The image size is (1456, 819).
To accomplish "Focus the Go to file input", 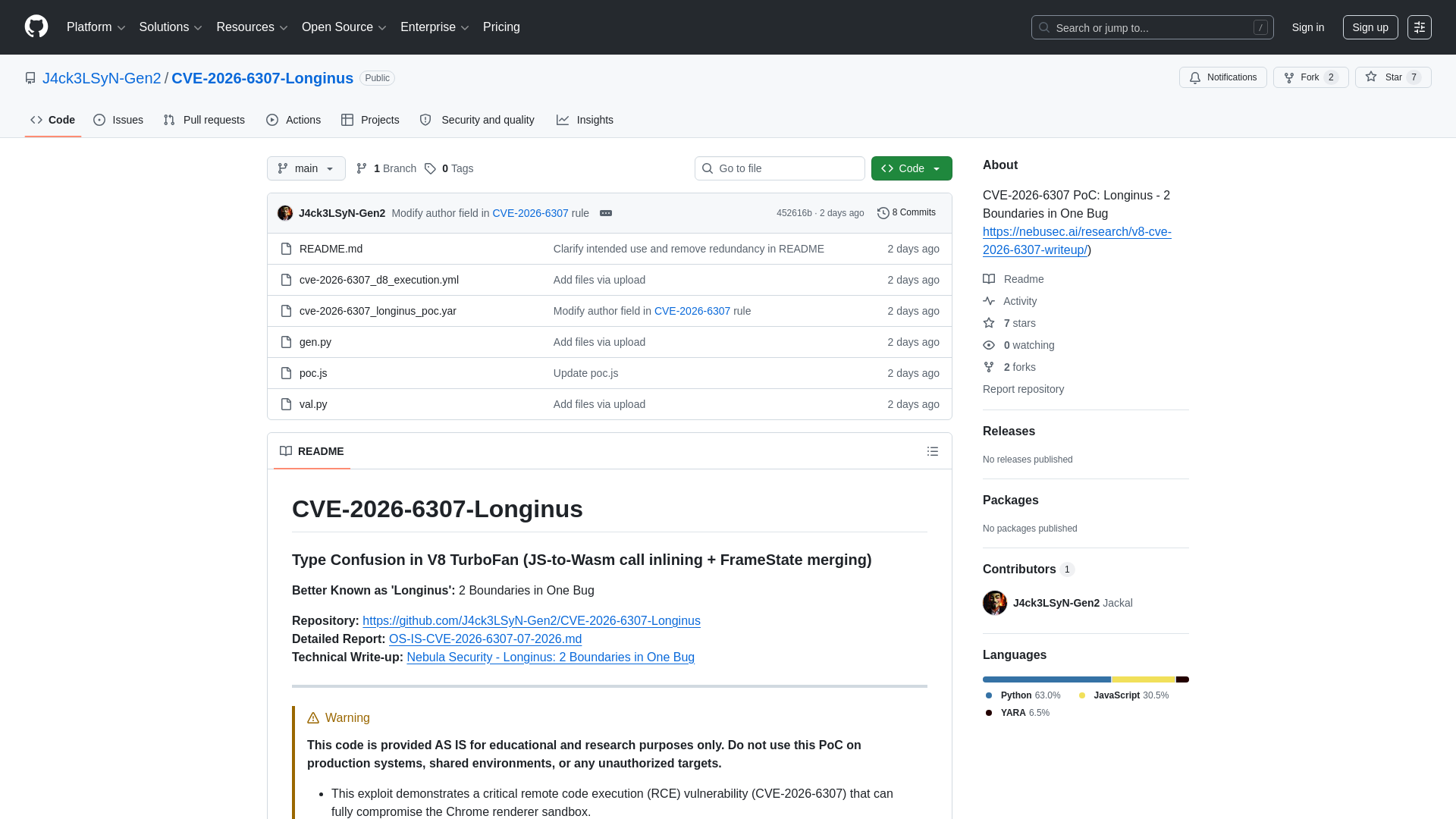I will [780, 168].
